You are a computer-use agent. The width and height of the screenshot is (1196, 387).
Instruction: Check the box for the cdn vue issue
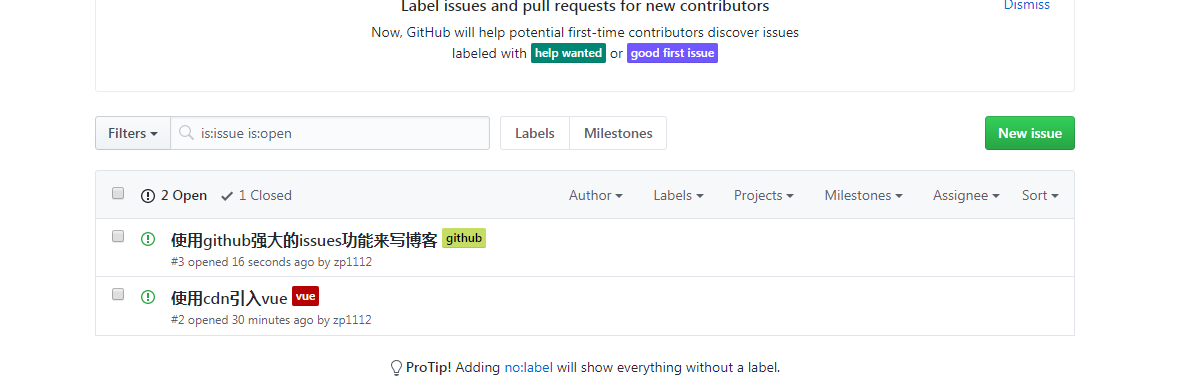click(117, 294)
